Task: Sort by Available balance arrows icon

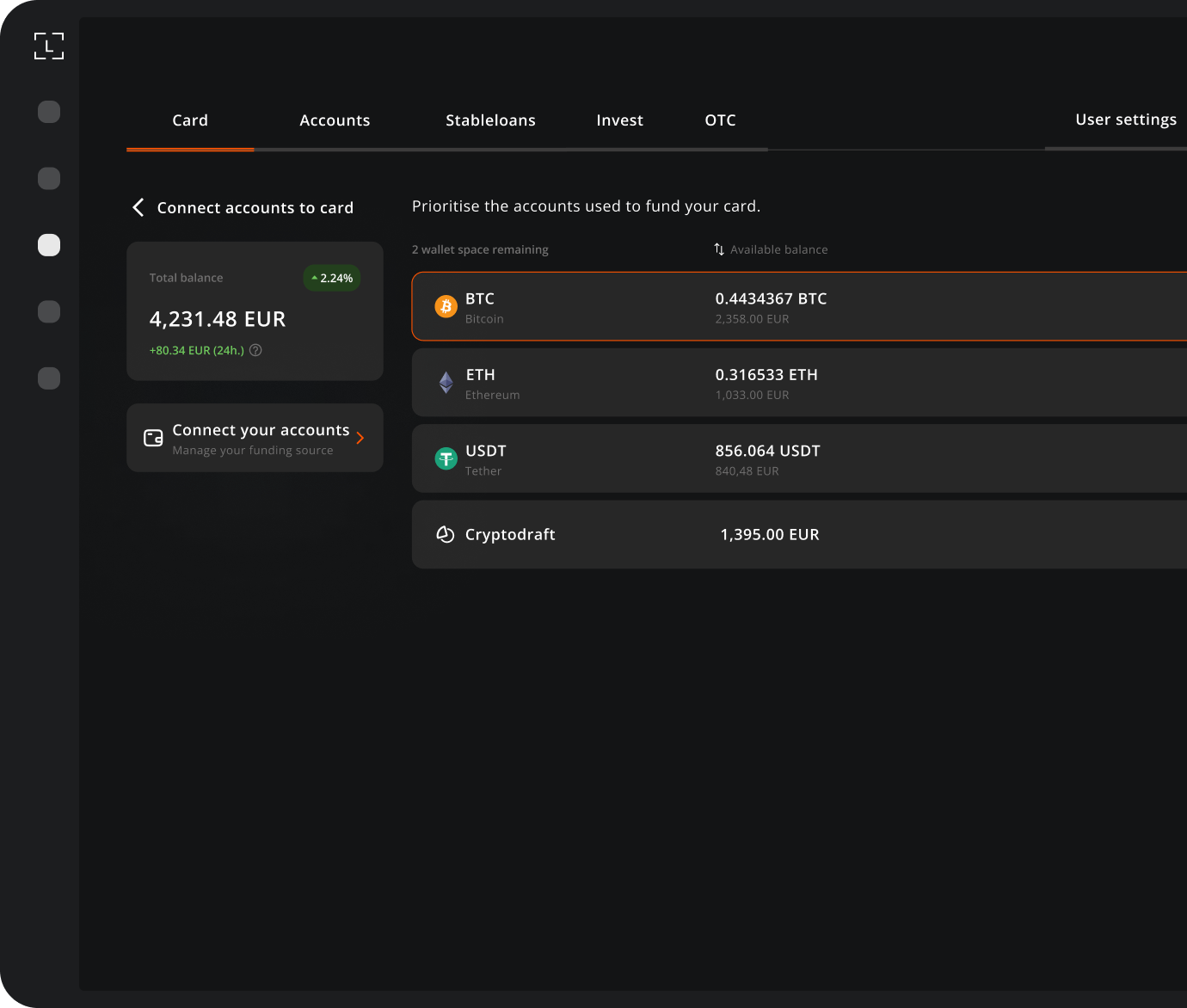Action: 719,249
